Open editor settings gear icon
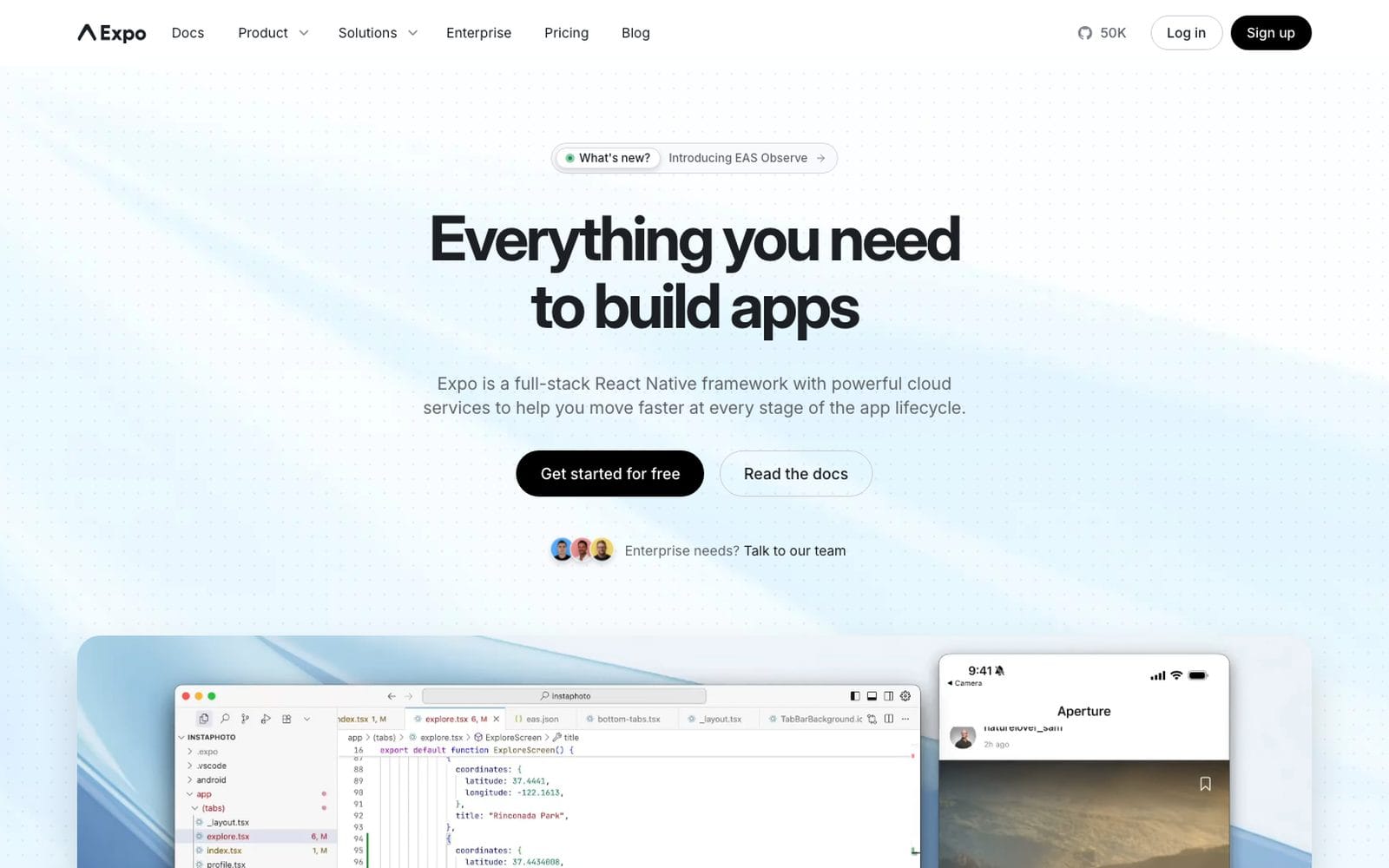The height and width of the screenshot is (868, 1389). [x=905, y=696]
